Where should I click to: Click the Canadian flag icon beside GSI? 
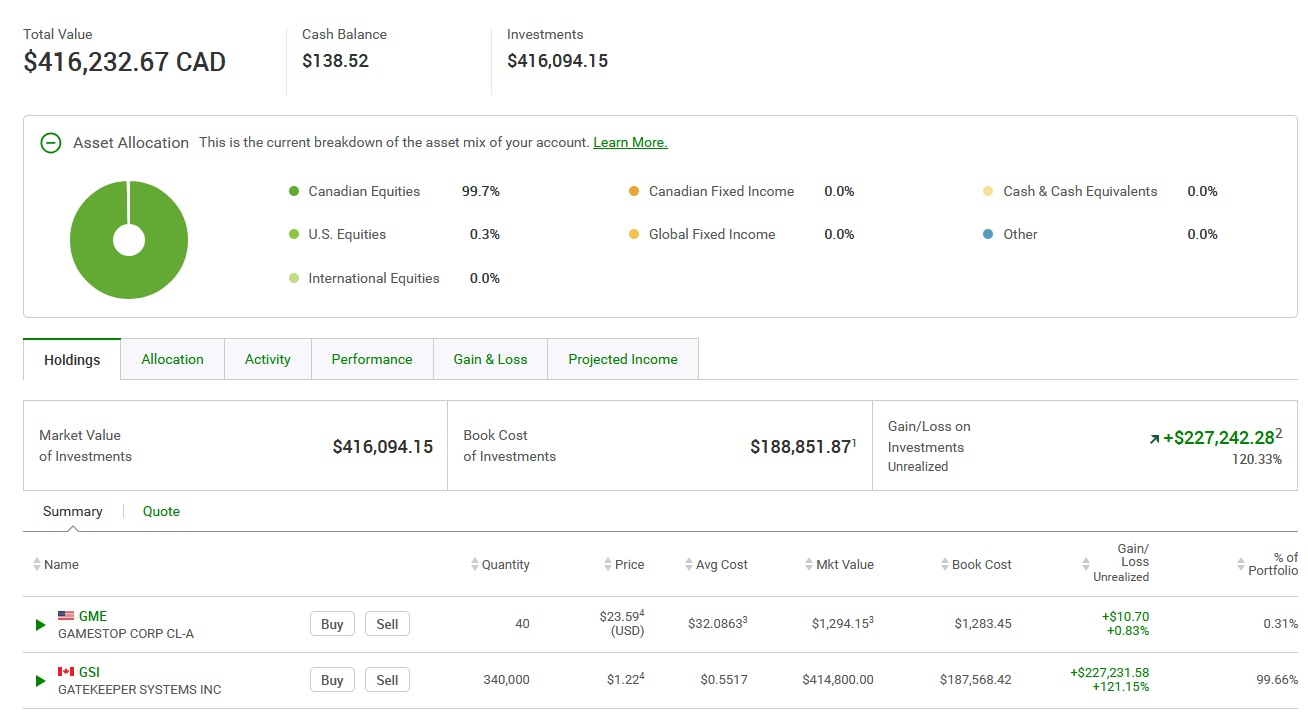click(x=66, y=672)
